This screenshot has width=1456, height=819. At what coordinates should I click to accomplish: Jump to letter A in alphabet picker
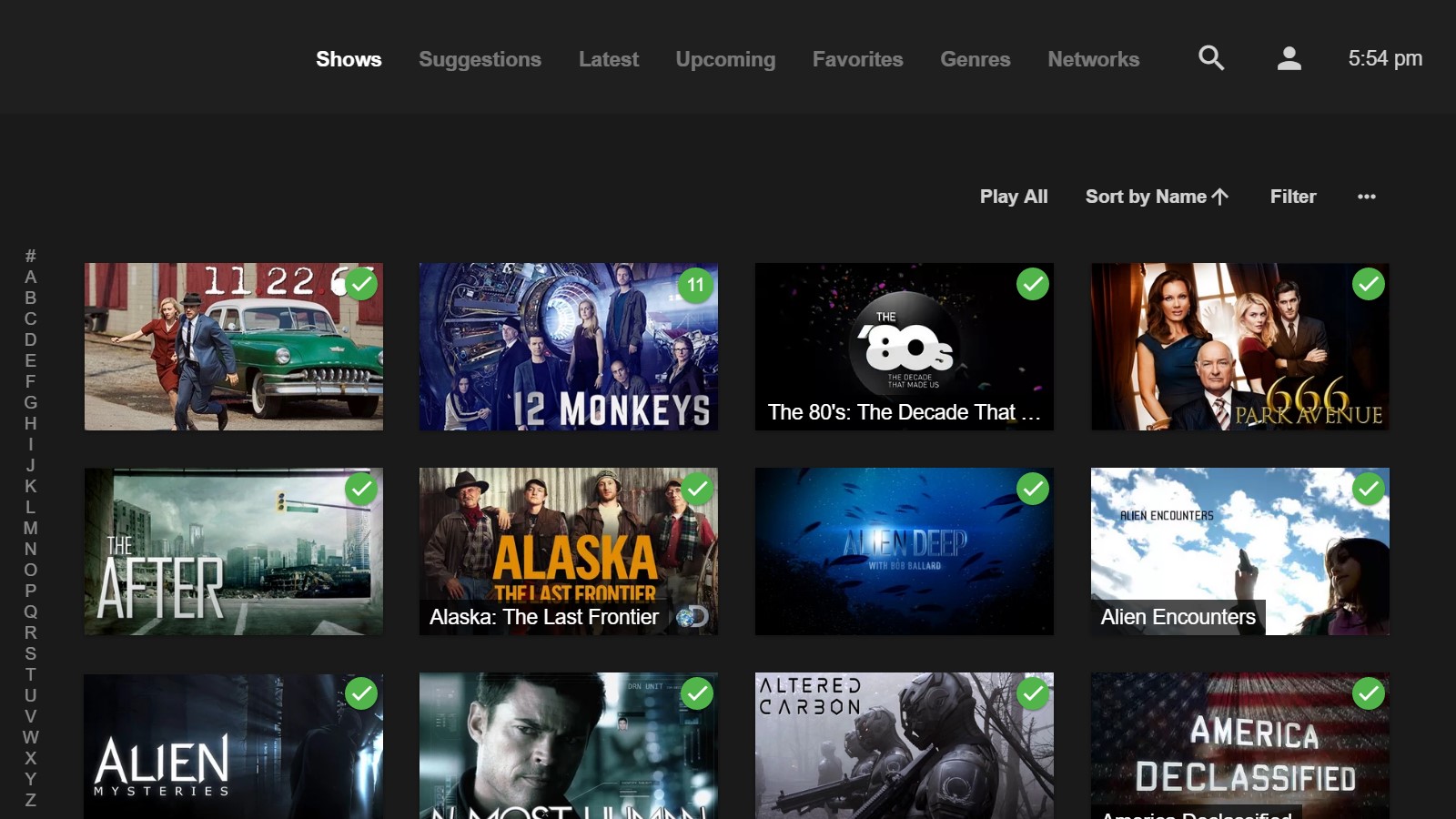tap(31, 277)
